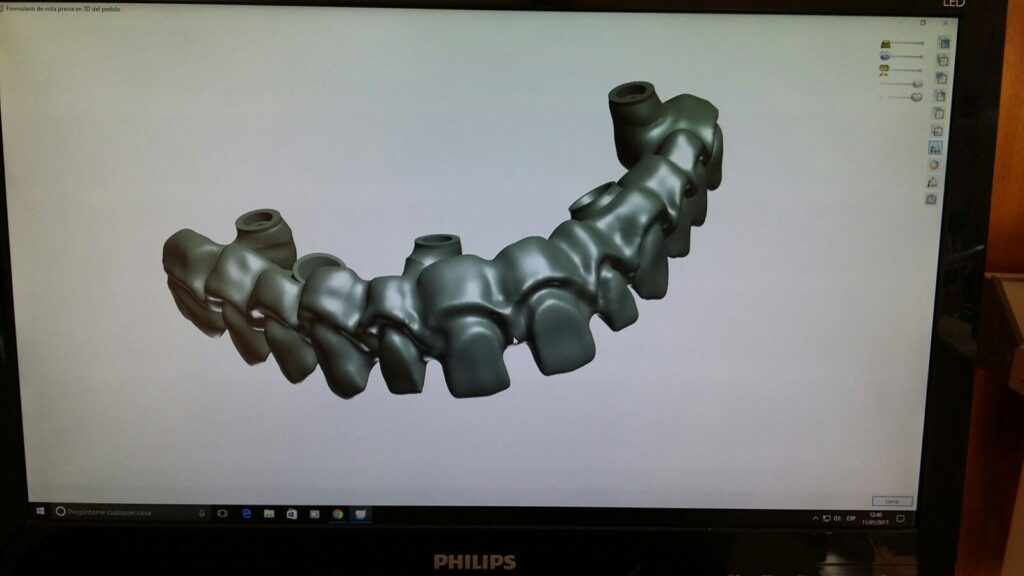The image size is (1024, 576).
Task: Launch Microsoft Edge from the taskbar
Action: [246, 513]
